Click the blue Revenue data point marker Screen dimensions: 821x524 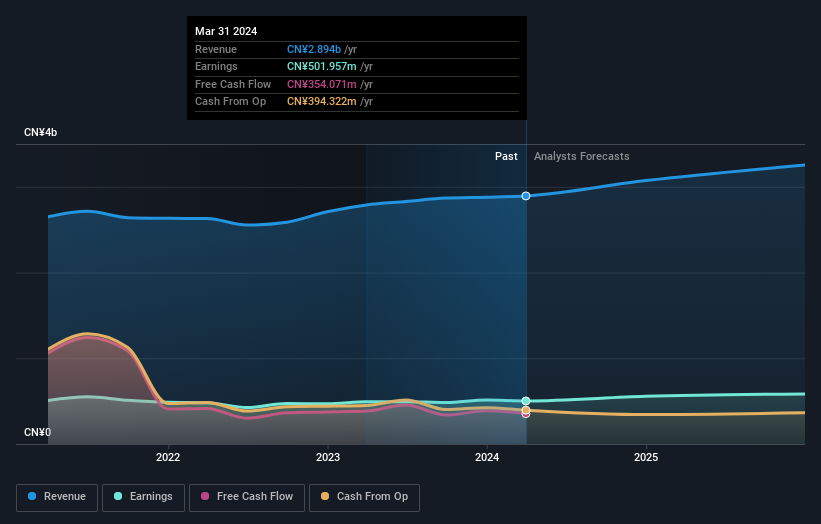point(526,196)
